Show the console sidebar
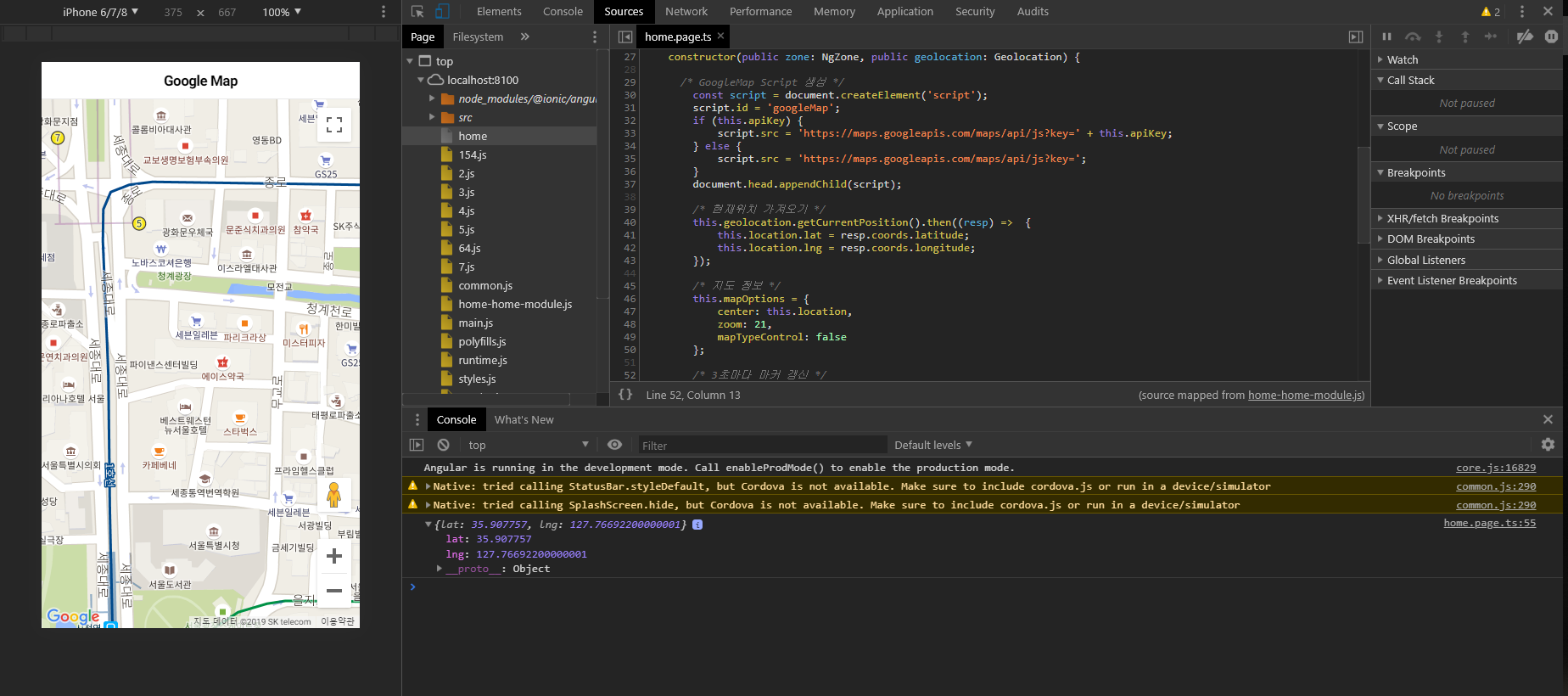 click(x=417, y=445)
